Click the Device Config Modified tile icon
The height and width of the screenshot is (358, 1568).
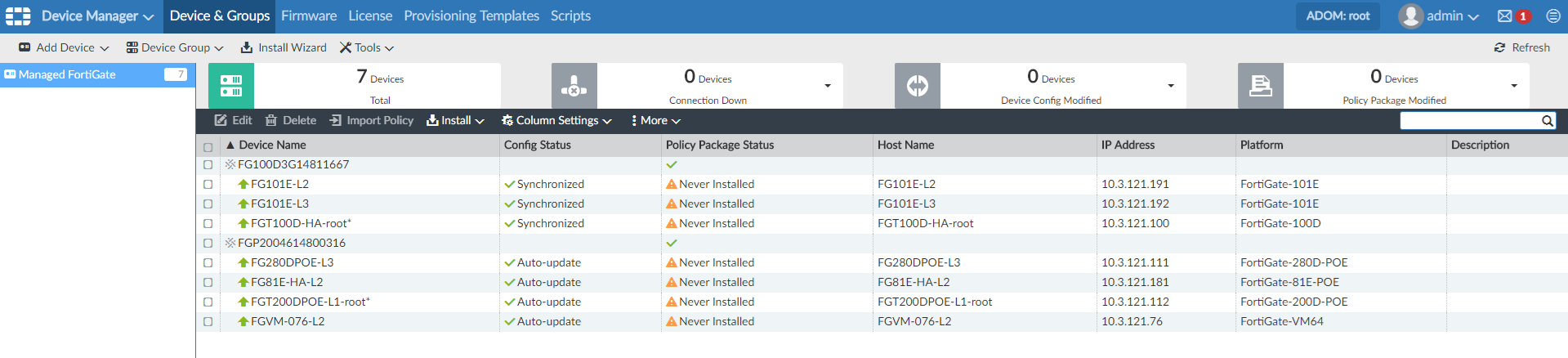[x=918, y=86]
